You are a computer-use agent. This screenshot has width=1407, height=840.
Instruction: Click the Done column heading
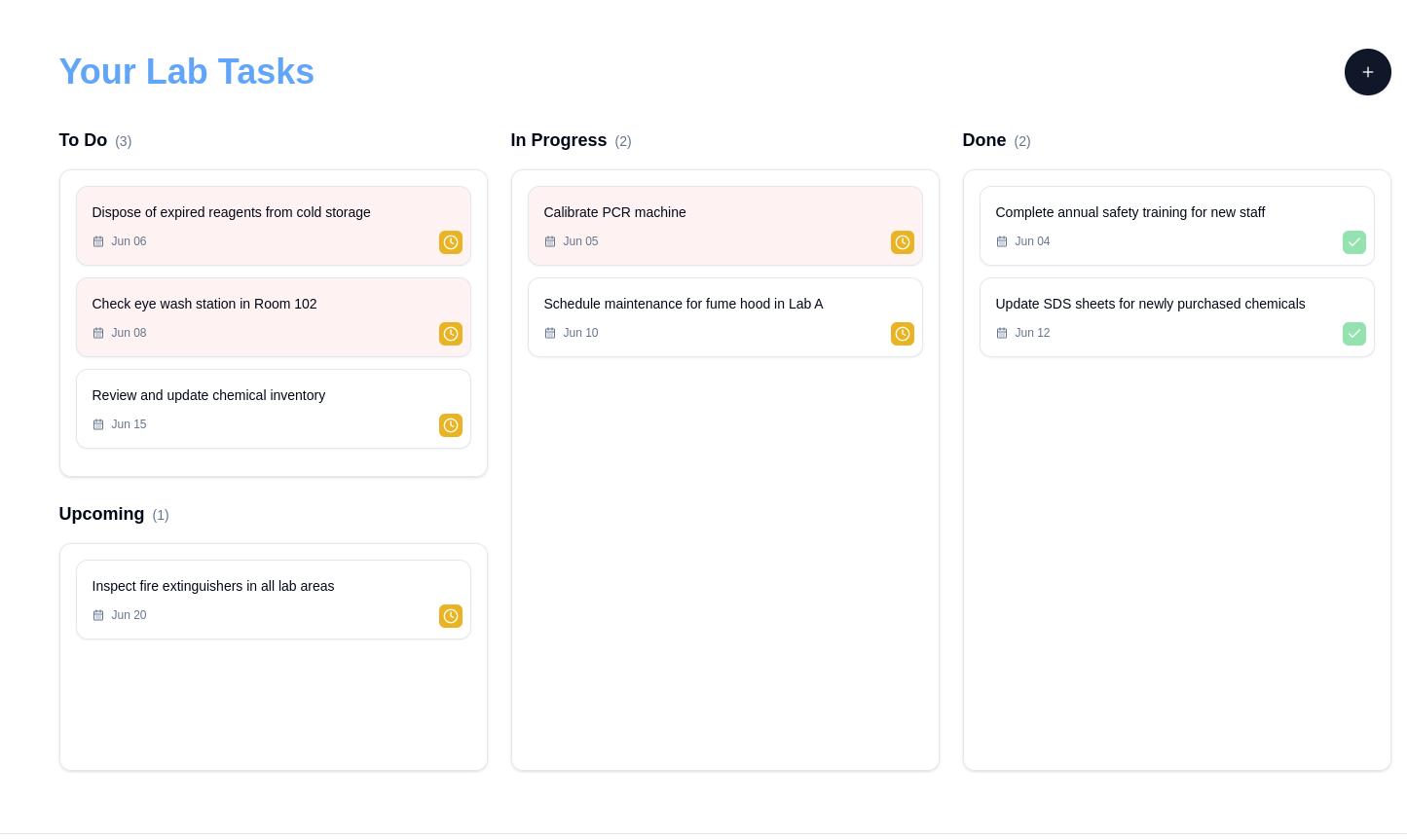pos(983,140)
